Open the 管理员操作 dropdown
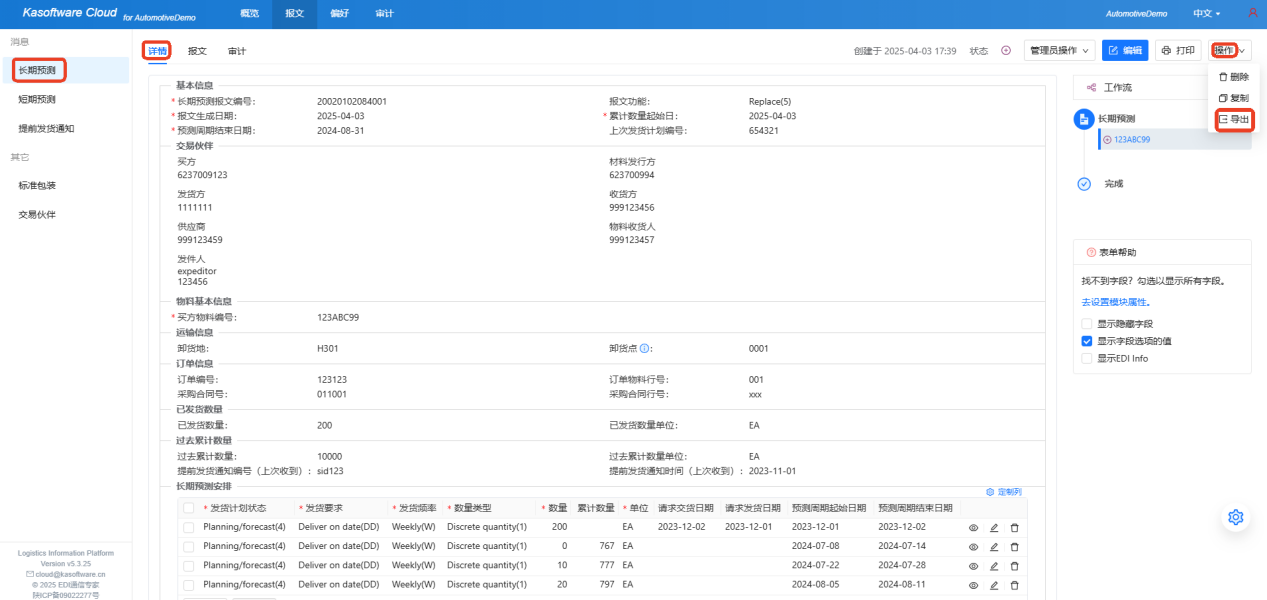 pyautogui.click(x=1059, y=51)
